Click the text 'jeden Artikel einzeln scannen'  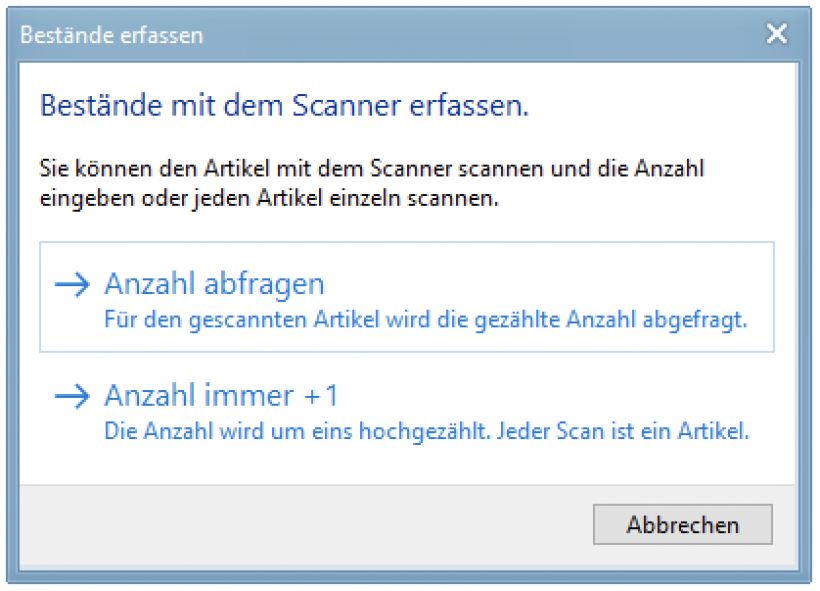[x=382, y=197]
